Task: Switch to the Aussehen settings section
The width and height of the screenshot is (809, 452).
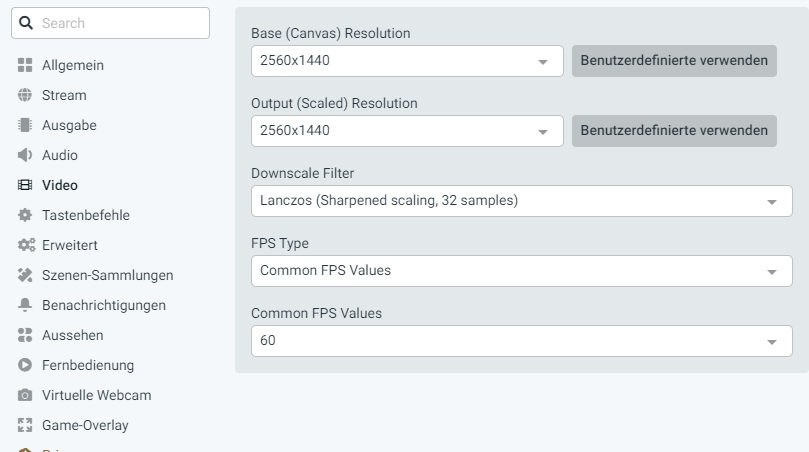Action: point(72,335)
